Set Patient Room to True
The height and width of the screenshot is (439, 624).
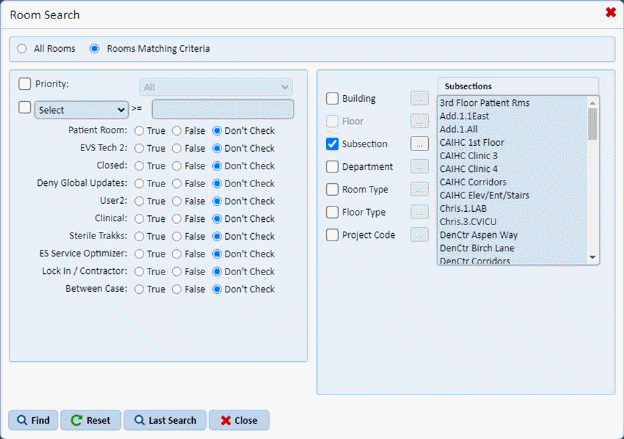[x=139, y=131]
